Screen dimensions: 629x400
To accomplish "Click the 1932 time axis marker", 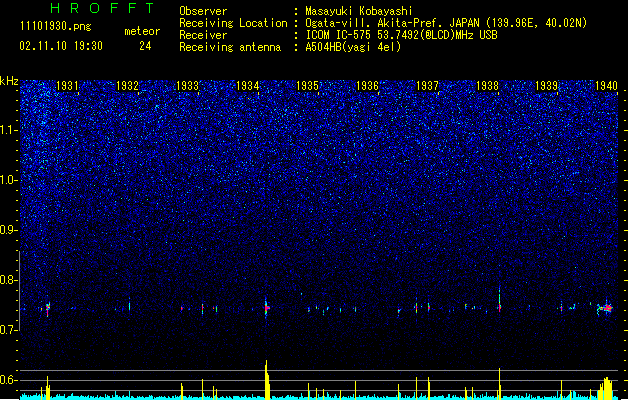I will 127,85.
